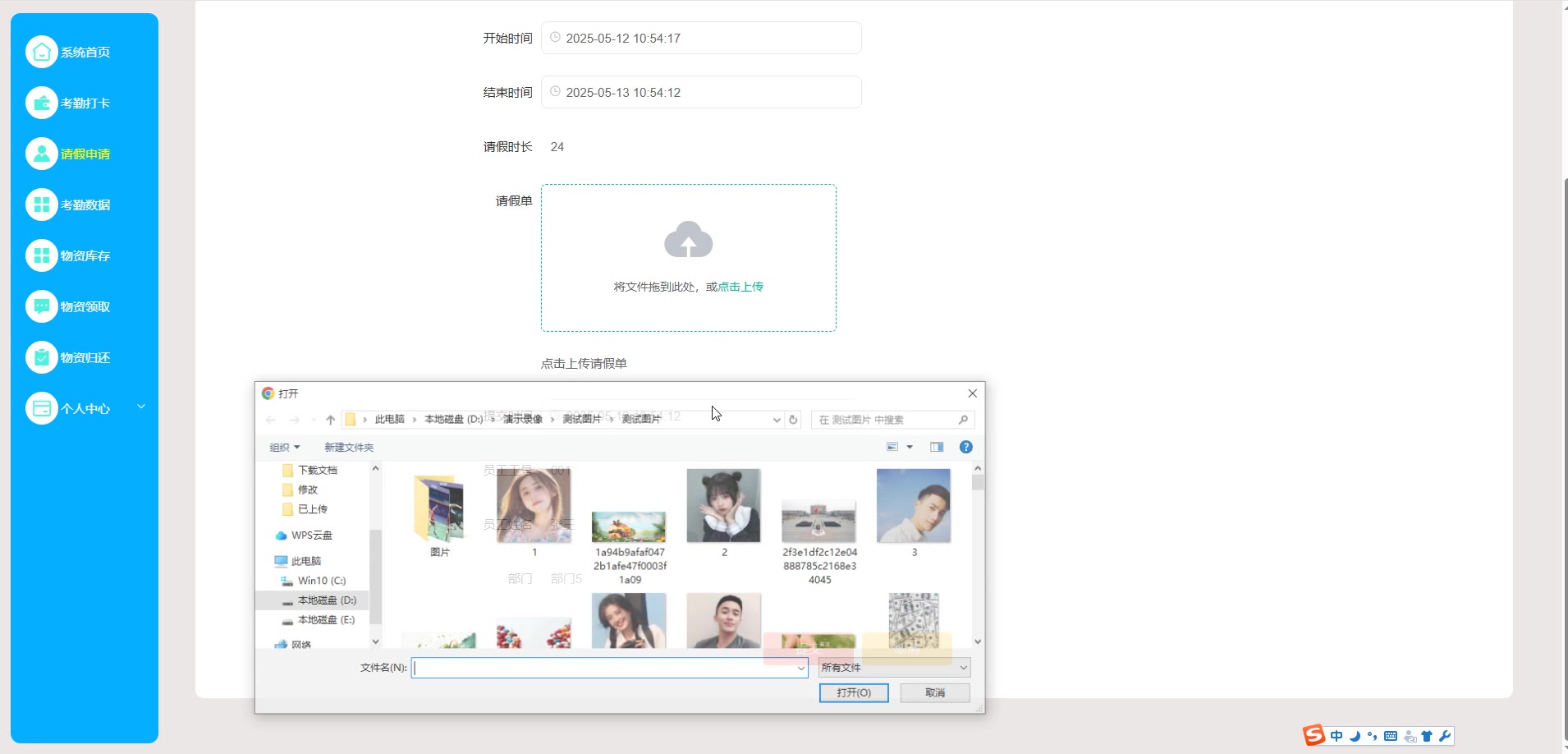Close the 打开 file dialog
This screenshot has width=1568, height=754.
coord(972,393)
